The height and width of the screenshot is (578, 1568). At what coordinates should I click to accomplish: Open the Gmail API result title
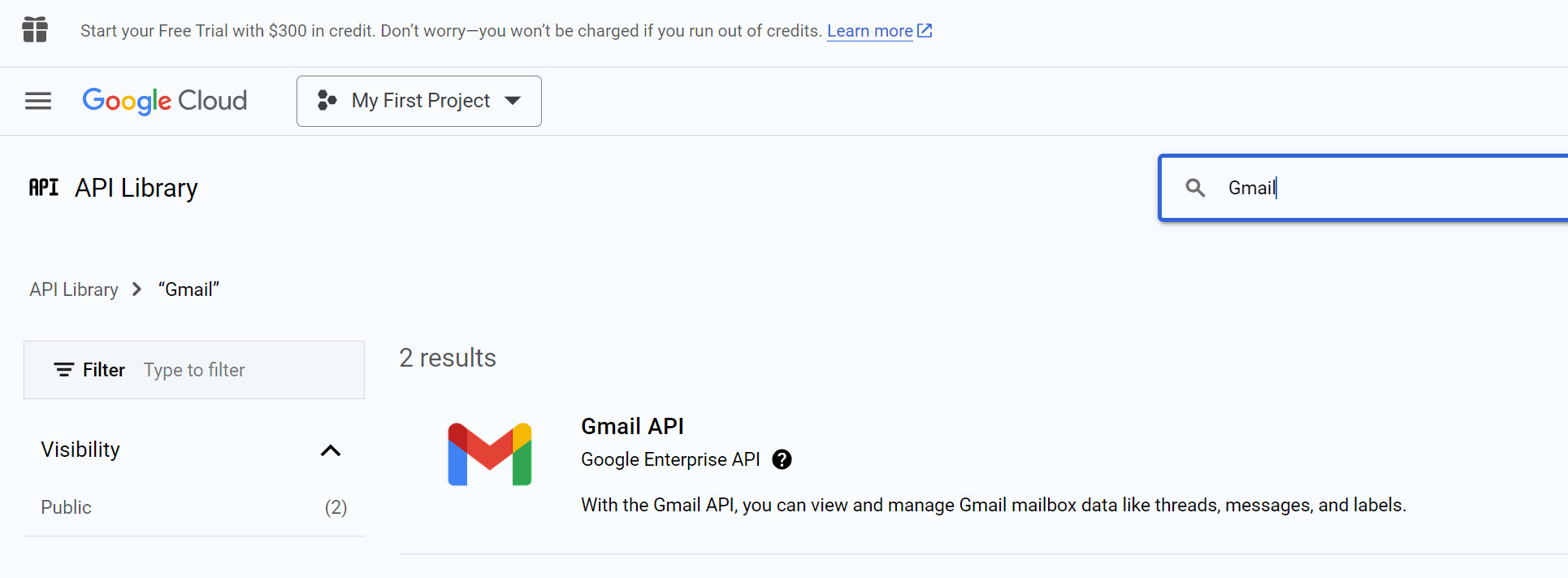632,426
